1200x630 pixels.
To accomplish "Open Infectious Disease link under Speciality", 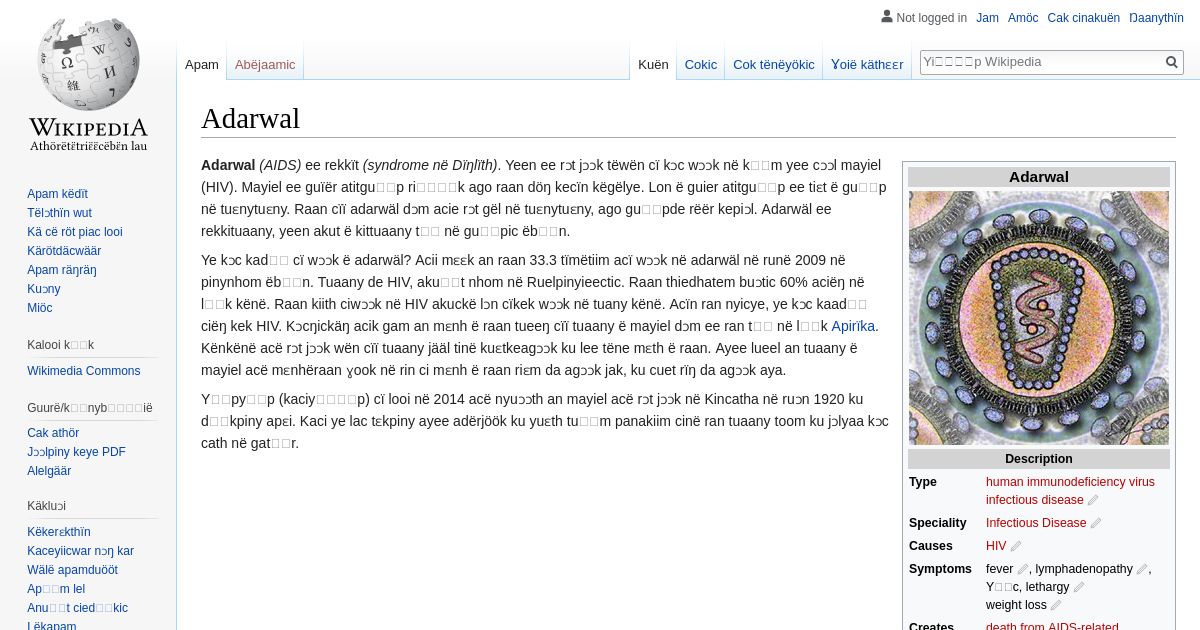I will 1036,523.
